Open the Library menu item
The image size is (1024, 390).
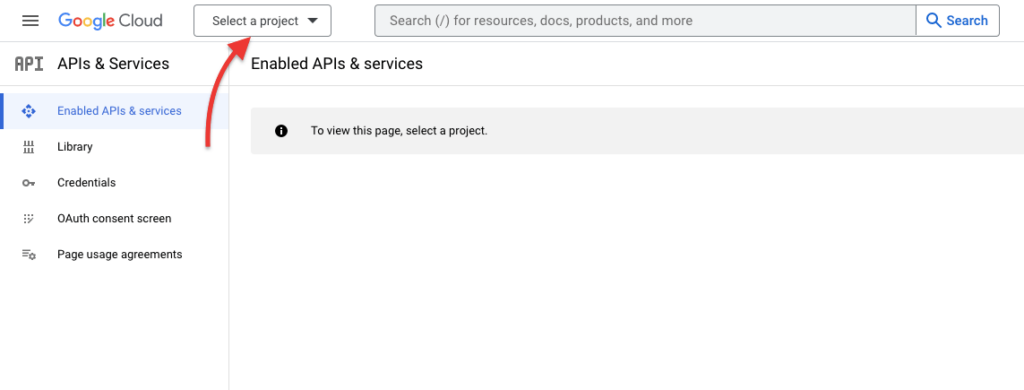point(115,147)
